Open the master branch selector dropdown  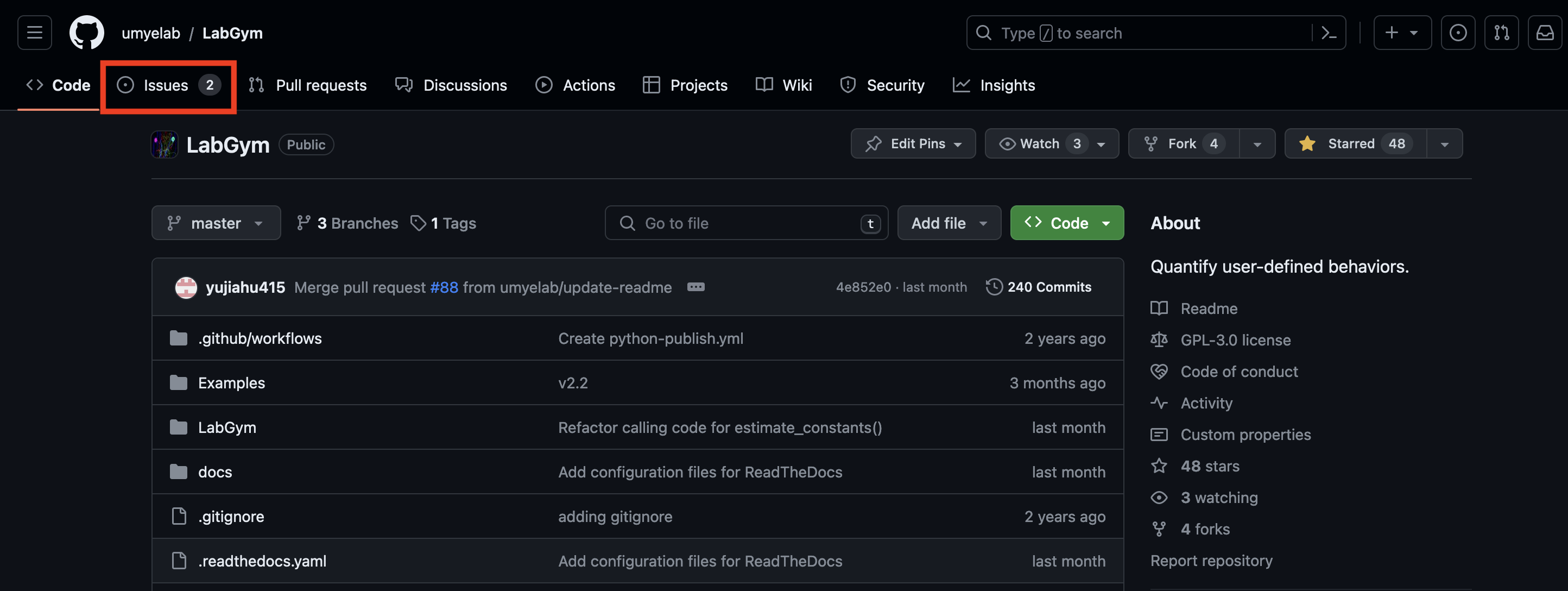tap(216, 223)
